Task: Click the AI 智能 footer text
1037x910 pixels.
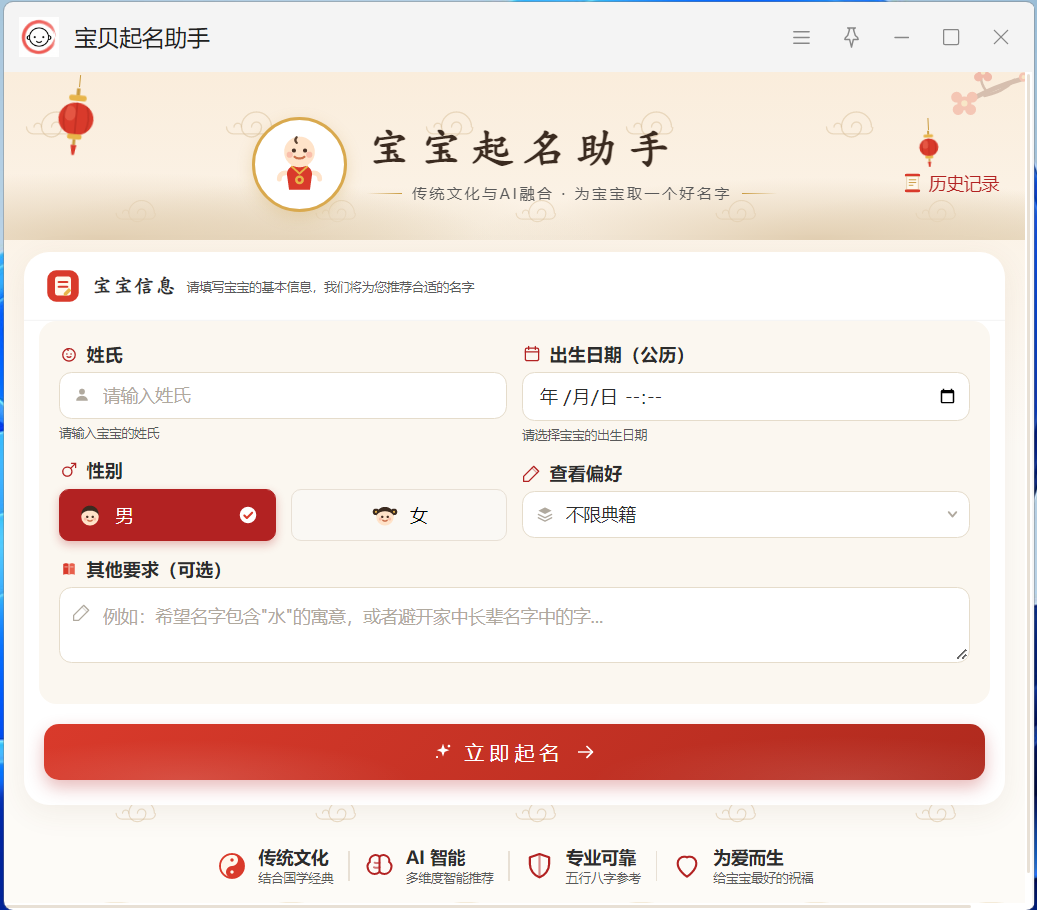Action: click(x=436, y=858)
